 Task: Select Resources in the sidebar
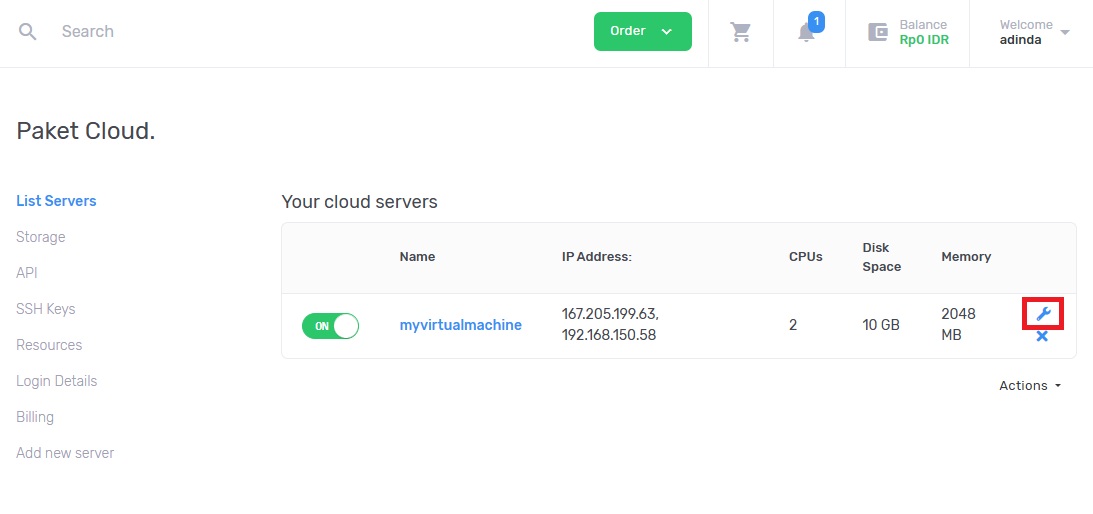(49, 345)
